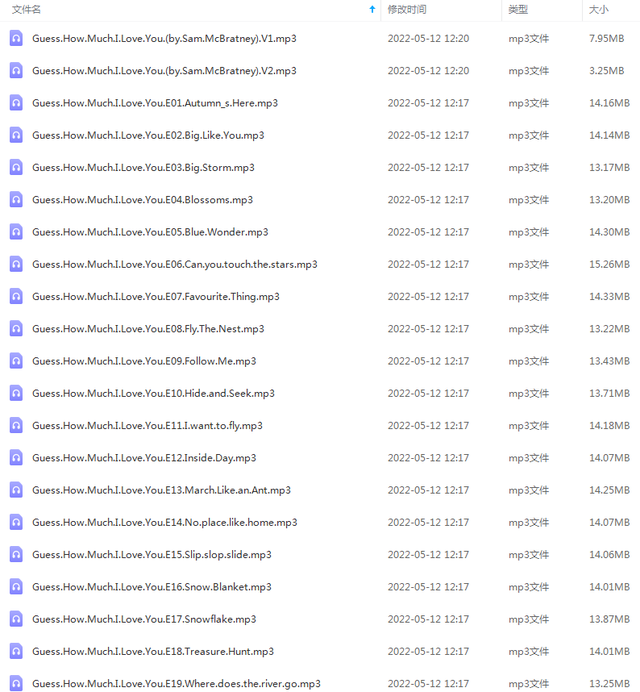Click the 13.87MB size value

pos(610,619)
